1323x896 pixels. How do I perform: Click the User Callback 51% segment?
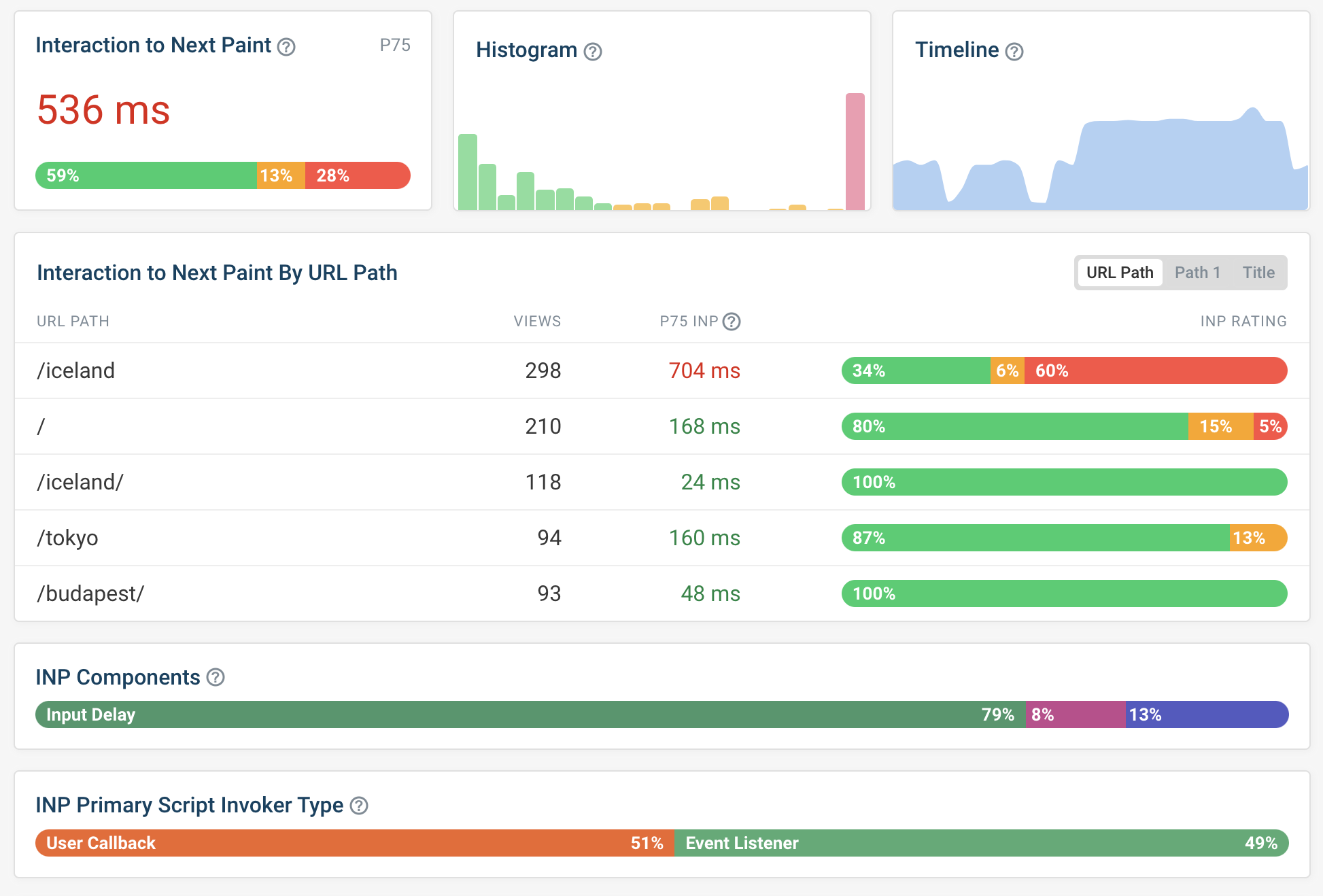pos(354,843)
